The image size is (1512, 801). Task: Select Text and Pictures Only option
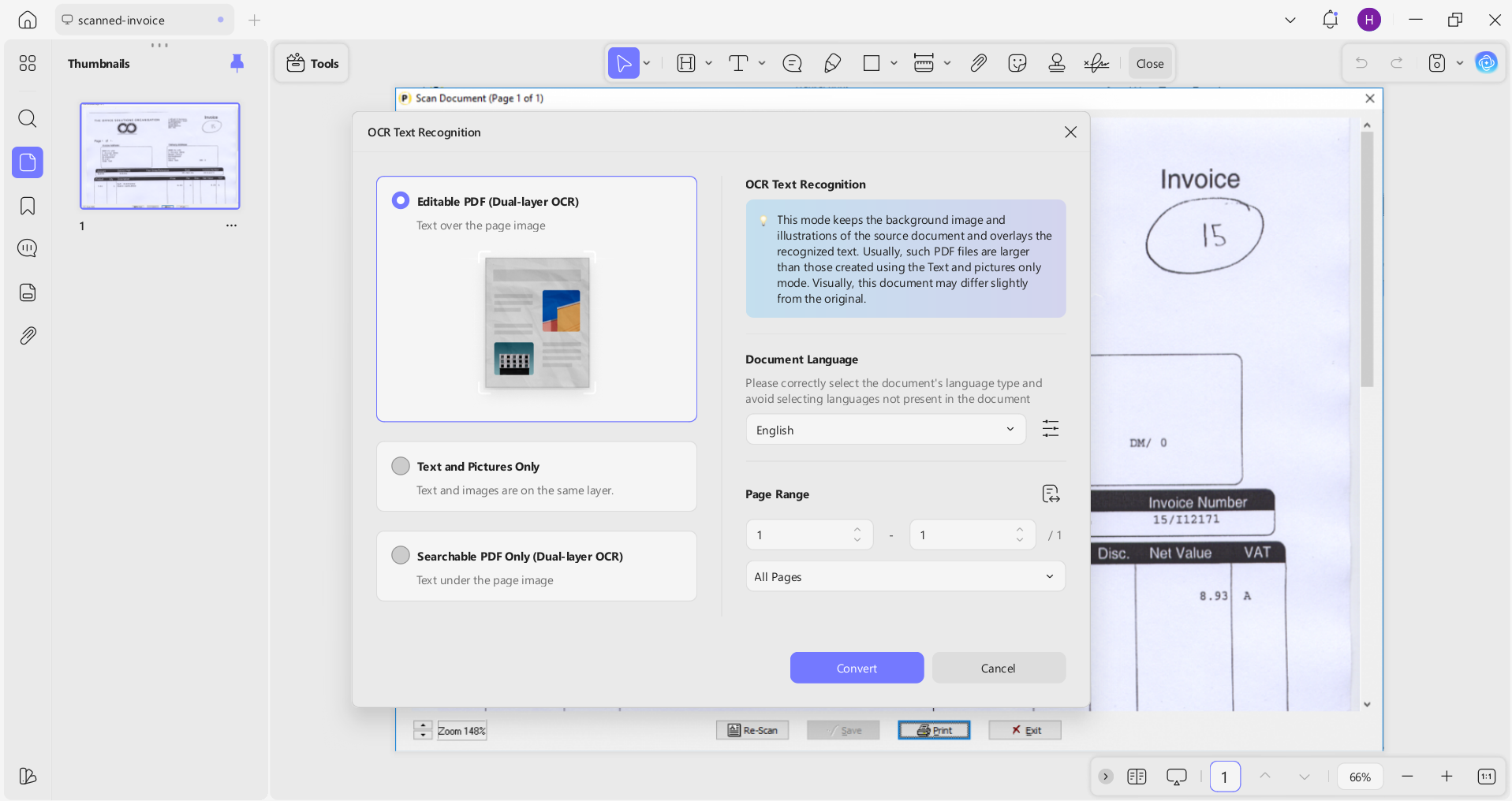[536, 476]
